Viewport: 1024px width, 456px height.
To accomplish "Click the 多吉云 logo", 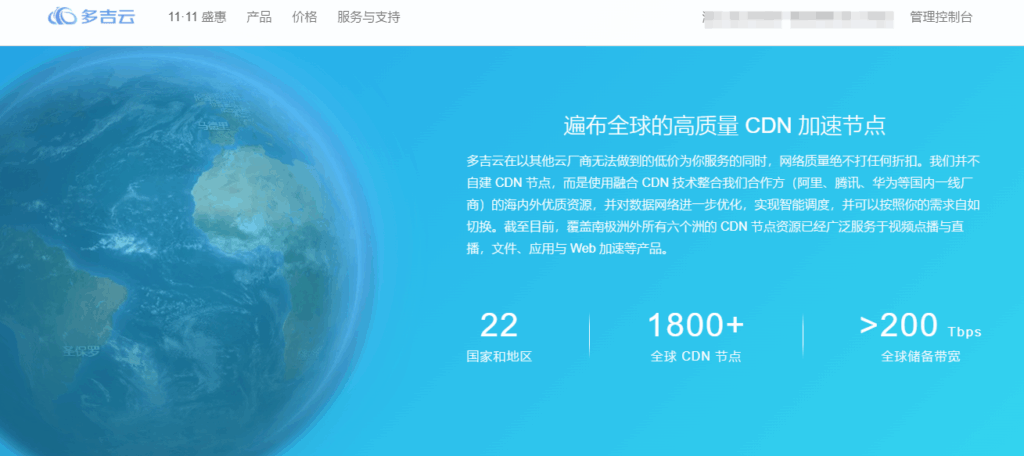I will point(91,17).
